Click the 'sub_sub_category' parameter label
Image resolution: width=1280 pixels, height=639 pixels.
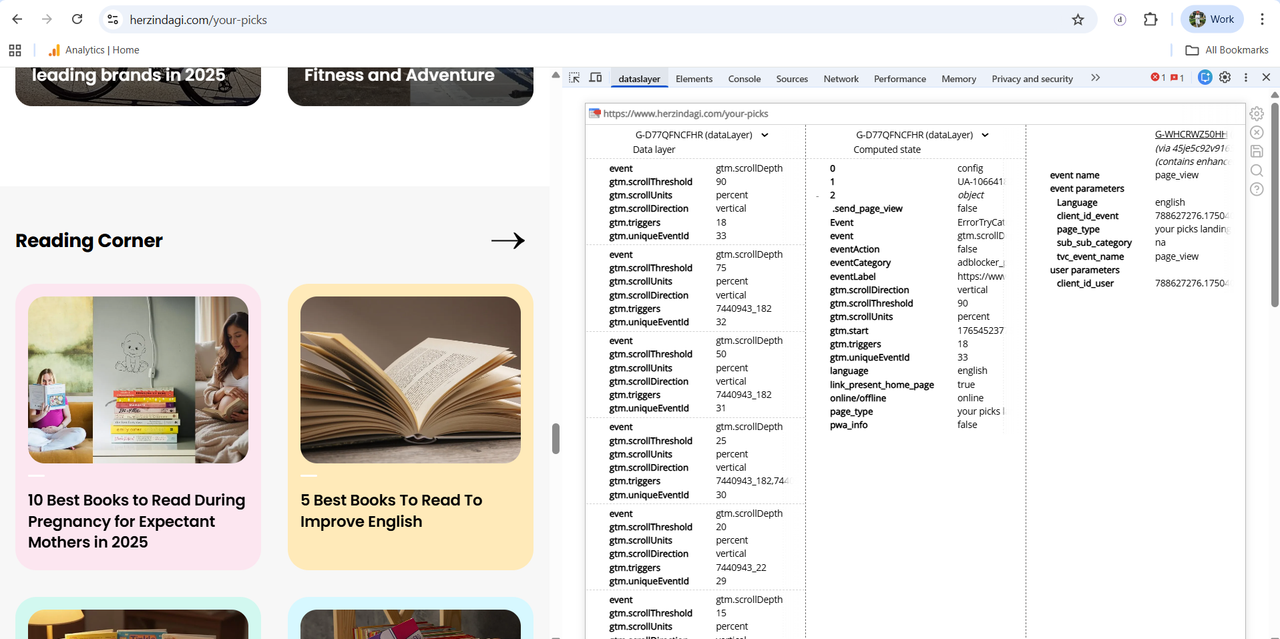[1094, 243]
